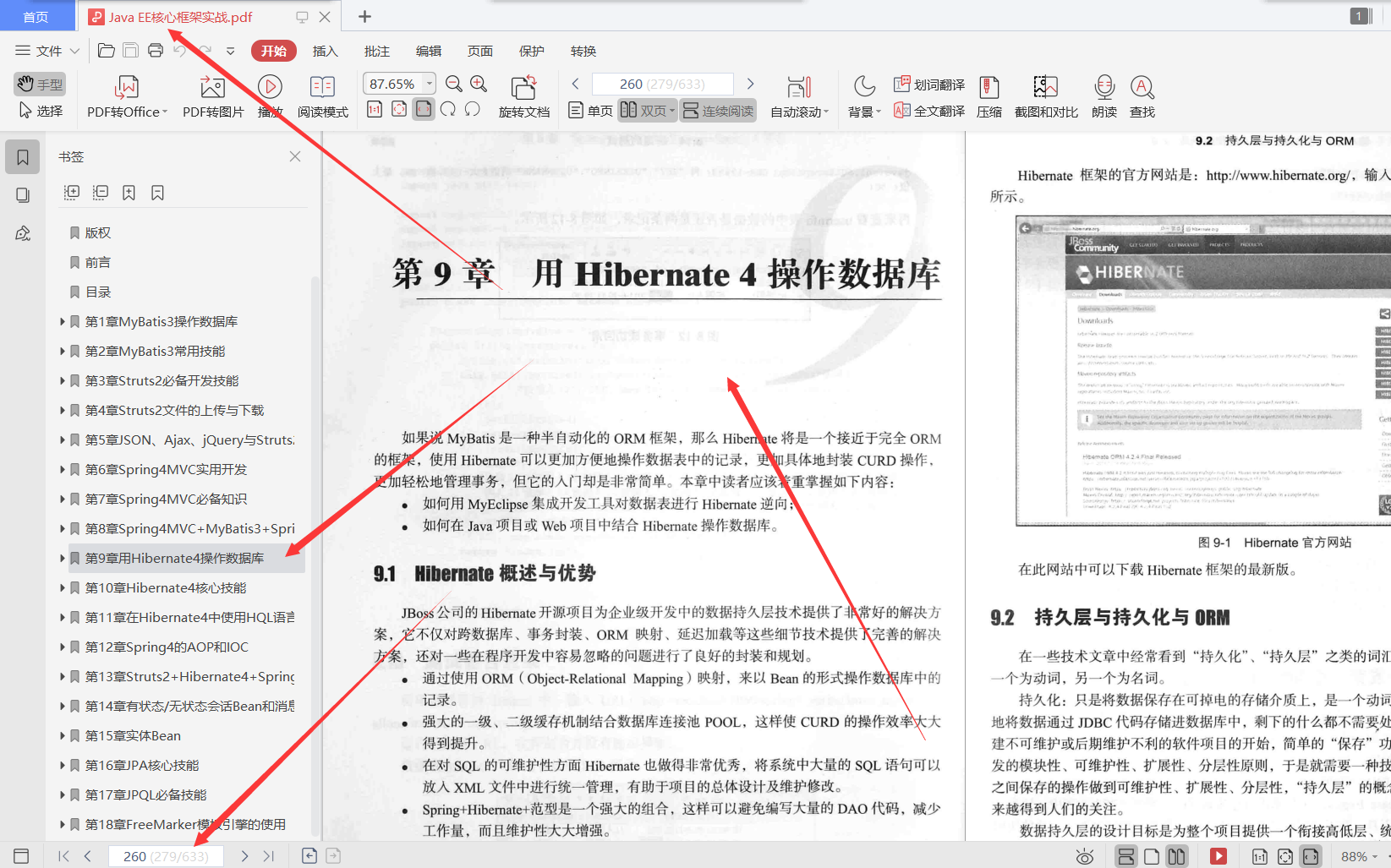Image resolution: width=1391 pixels, height=868 pixels.
Task: Switch to single page (单页) layout
Action: pos(590,111)
